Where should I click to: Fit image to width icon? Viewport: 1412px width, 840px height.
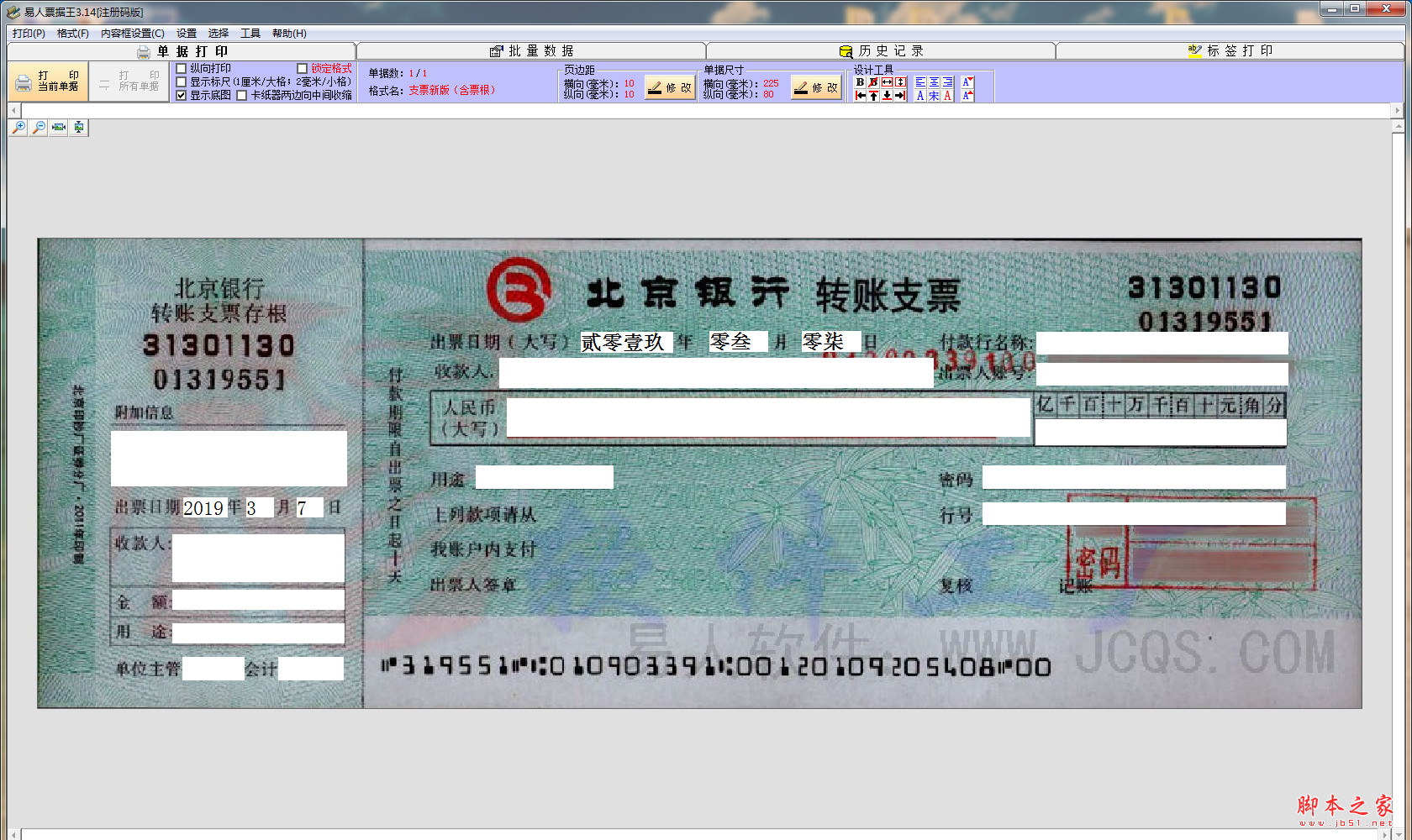pyautogui.click(x=59, y=128)
